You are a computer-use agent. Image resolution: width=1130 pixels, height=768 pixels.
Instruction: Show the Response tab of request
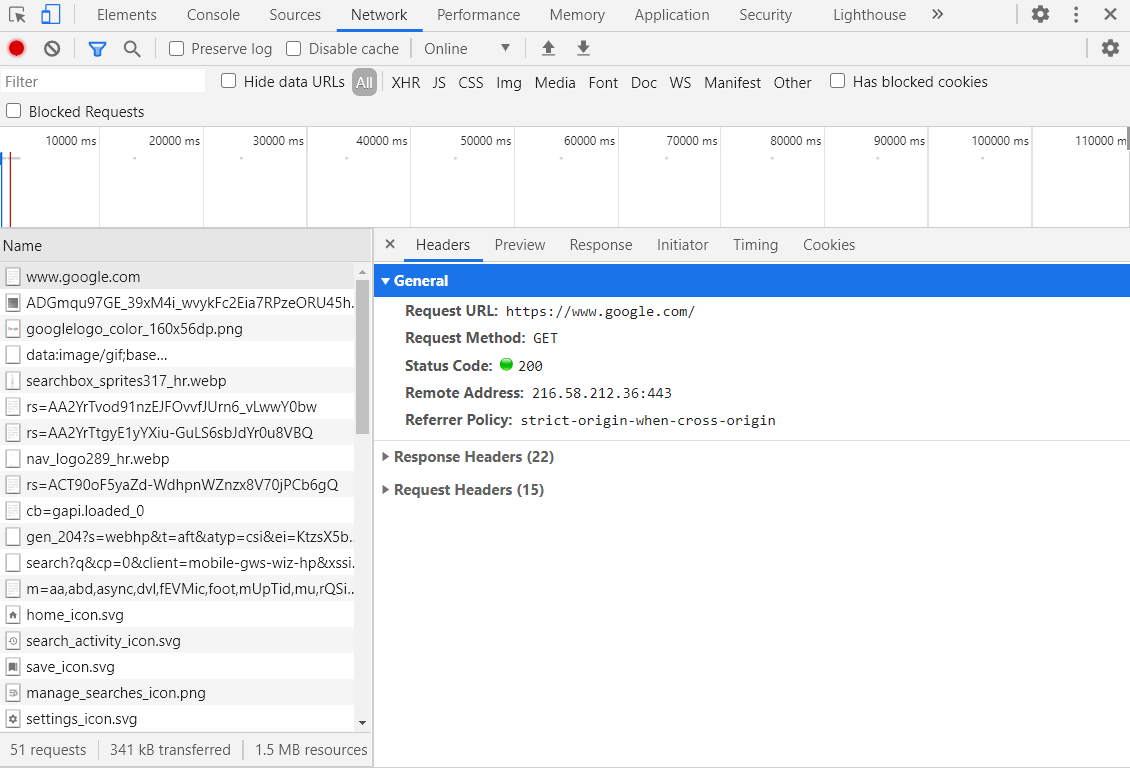point(601,245)
